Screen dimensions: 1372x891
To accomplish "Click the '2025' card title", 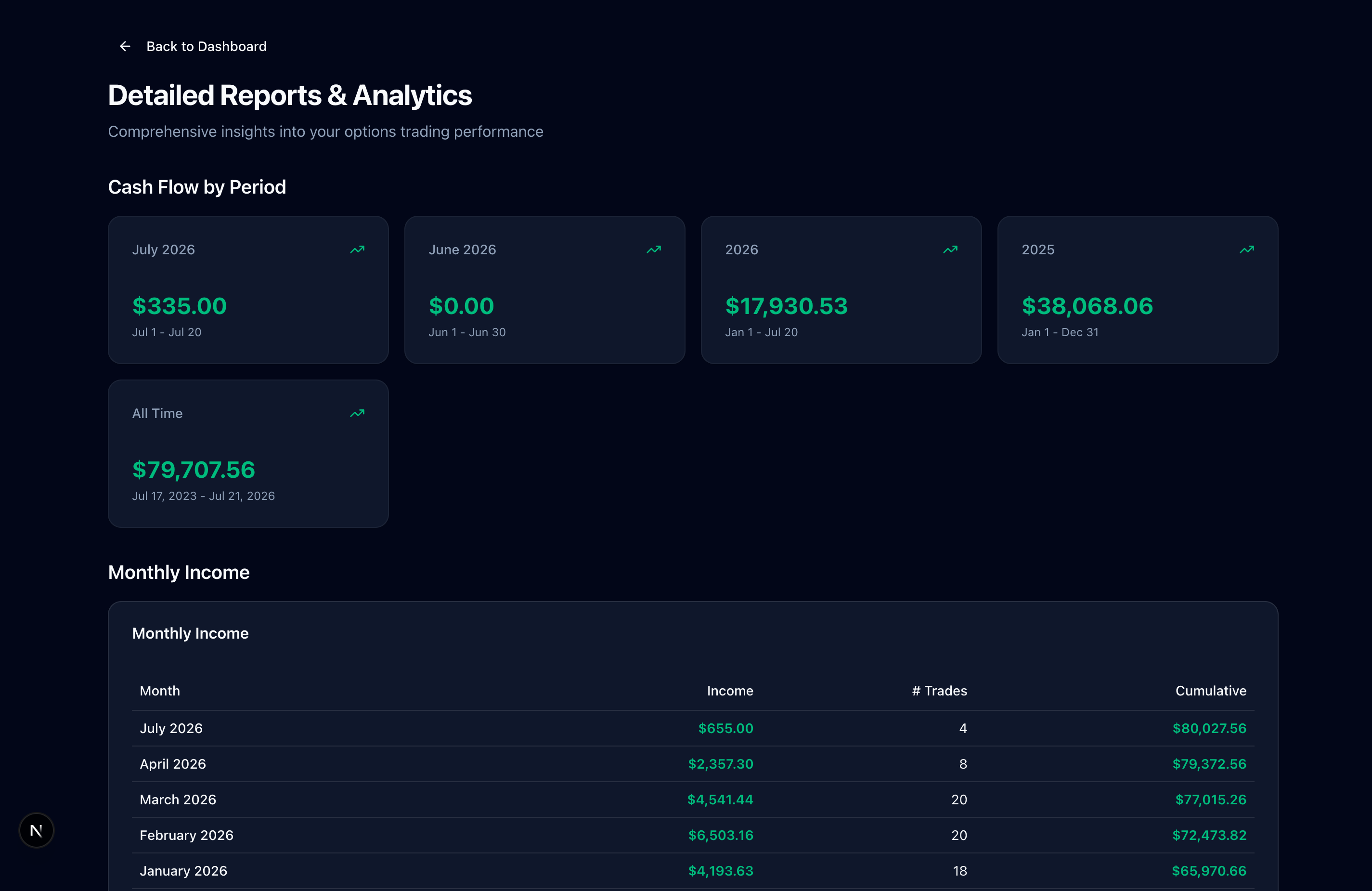I will click(1038, 249).
